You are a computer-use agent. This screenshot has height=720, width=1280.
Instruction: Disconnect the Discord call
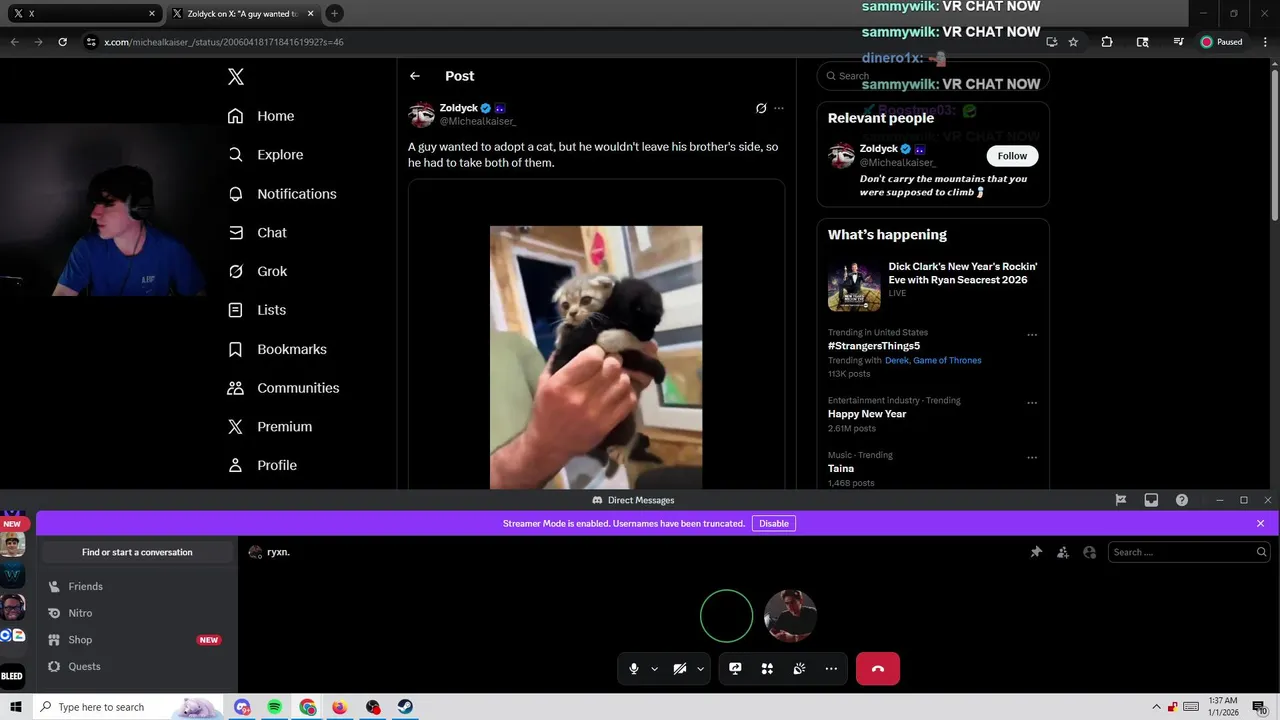click(x=878, y=669)
